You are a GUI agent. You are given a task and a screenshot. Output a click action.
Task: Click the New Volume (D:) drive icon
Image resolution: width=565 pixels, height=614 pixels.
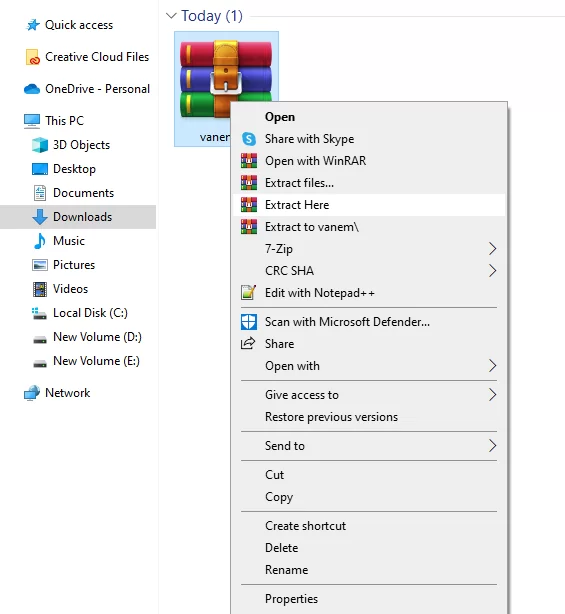coord(40,339)
